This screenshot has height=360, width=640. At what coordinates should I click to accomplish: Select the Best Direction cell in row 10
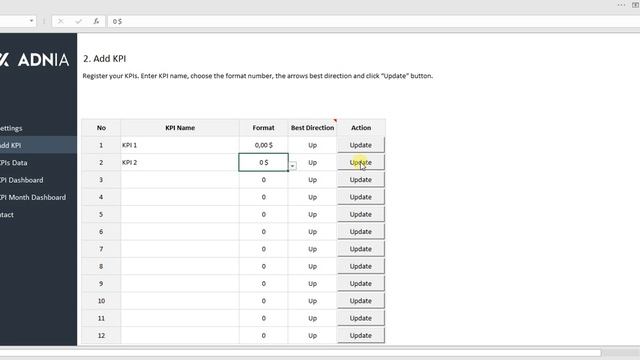(313, 301)
